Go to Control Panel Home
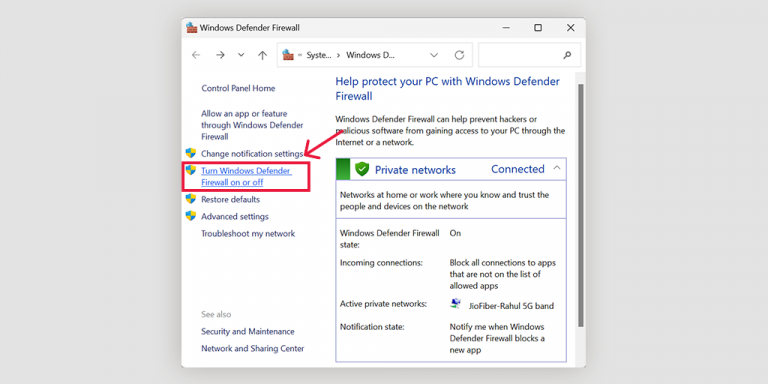The height and width of the screenshot is (384, 768). click(x=239, y=88)
